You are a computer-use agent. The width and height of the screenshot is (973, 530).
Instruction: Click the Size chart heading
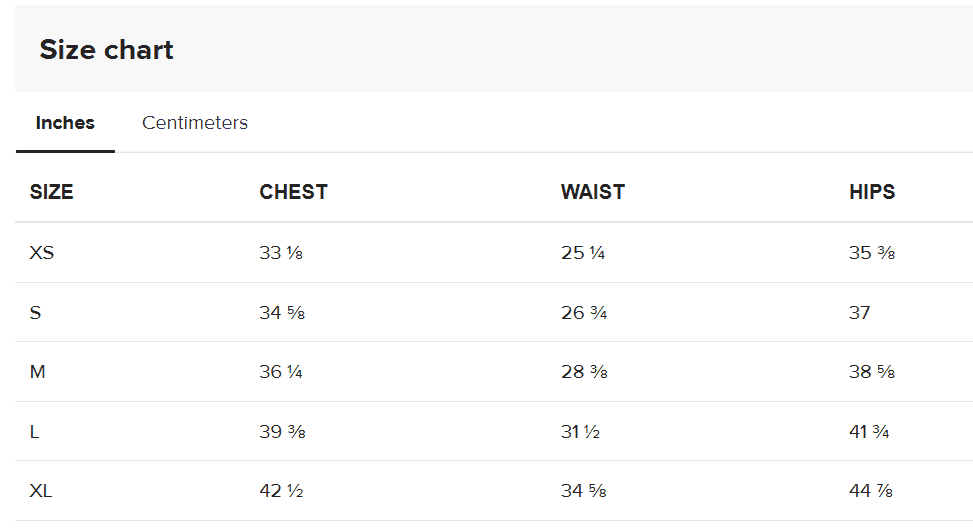click(106, 50)
